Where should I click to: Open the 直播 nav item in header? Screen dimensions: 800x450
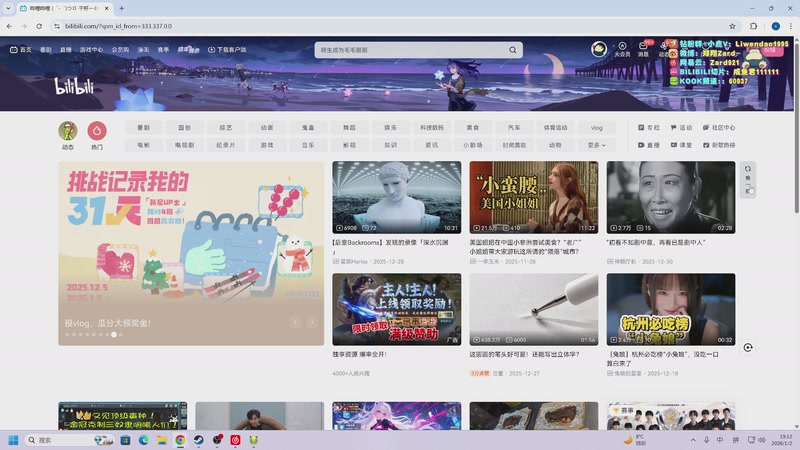tap(66, 49)
